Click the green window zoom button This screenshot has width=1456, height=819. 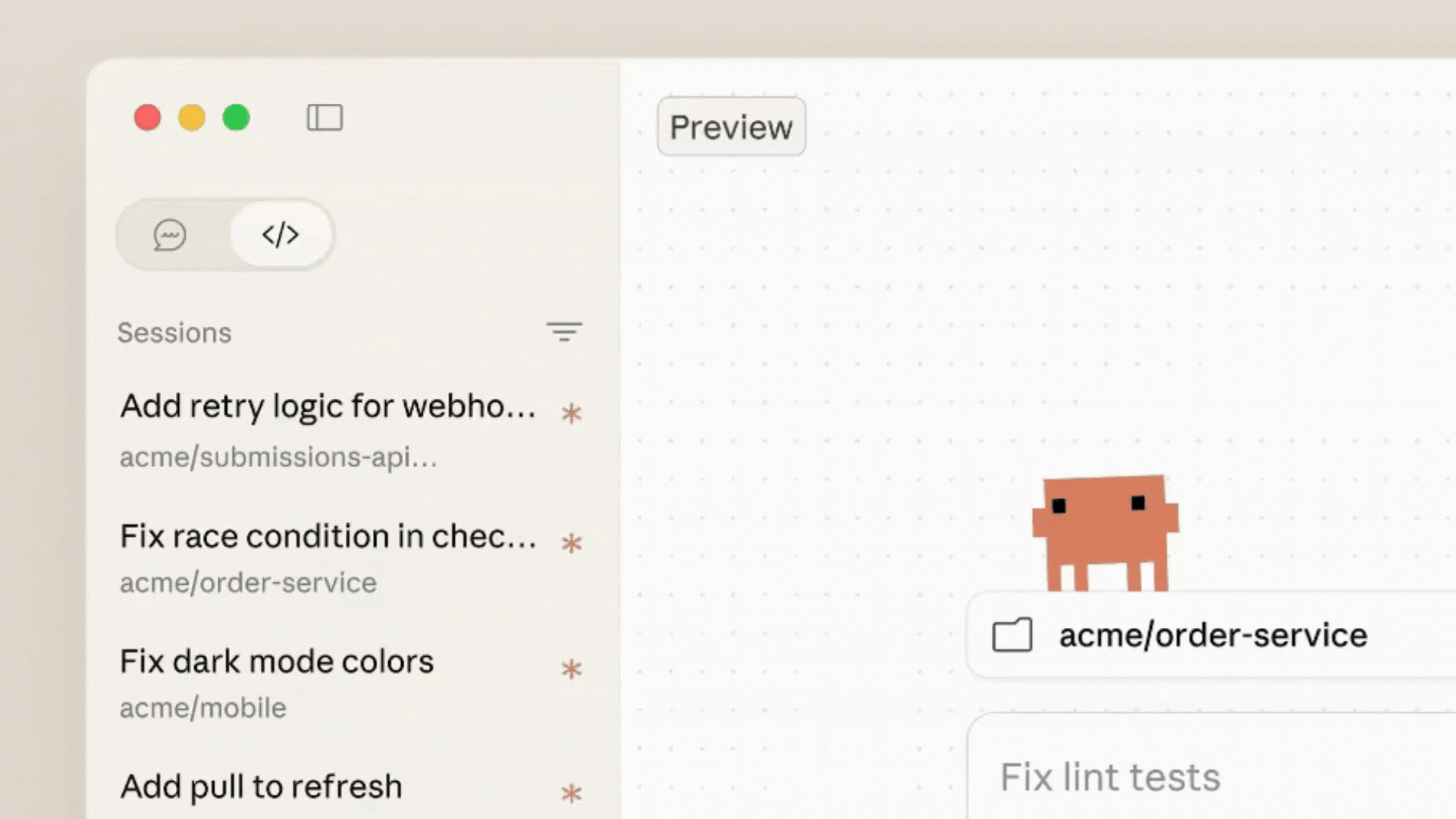click(x=237, y=118)
